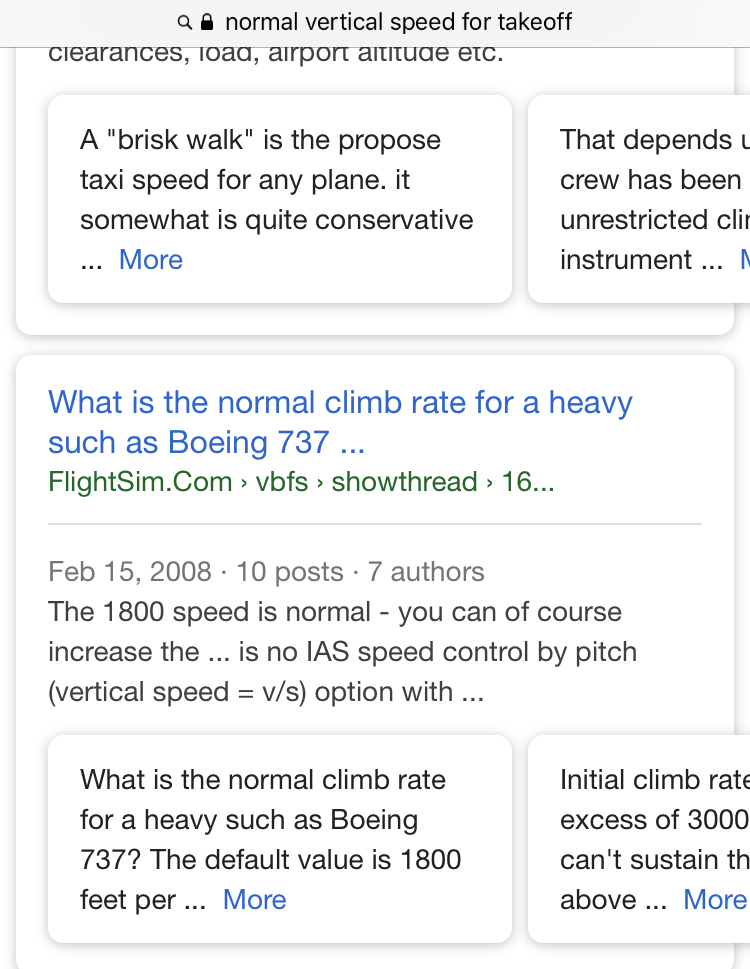Expand More on the 'can't sustain' card
The width and height of the screenshot is (750, 969).
pos(715,900)
